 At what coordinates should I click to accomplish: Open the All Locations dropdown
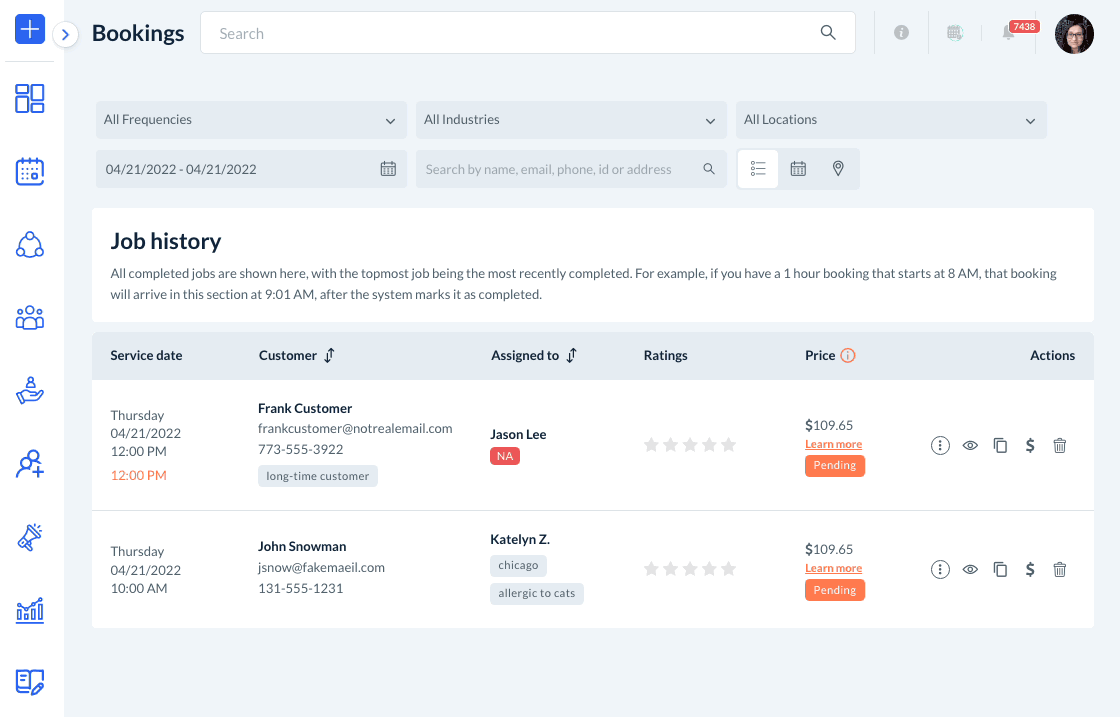(891, 120)
